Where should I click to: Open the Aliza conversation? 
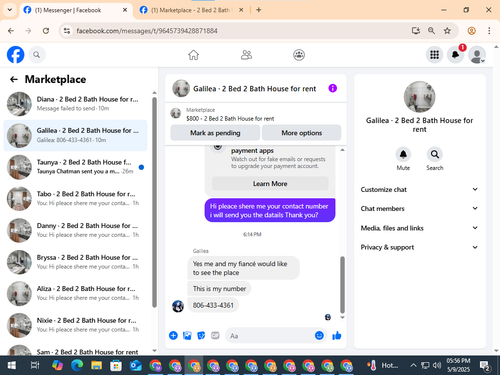point(76,293)
